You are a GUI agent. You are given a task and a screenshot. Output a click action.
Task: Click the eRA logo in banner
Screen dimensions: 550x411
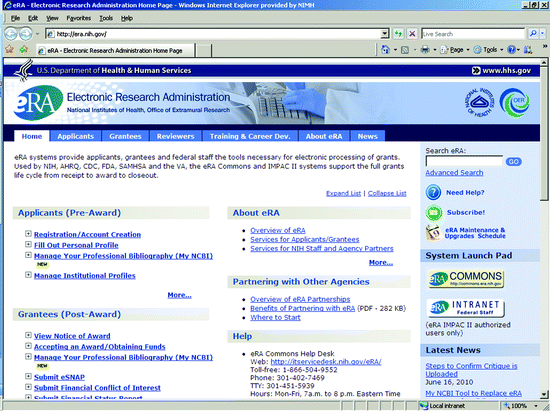(38, 102)
